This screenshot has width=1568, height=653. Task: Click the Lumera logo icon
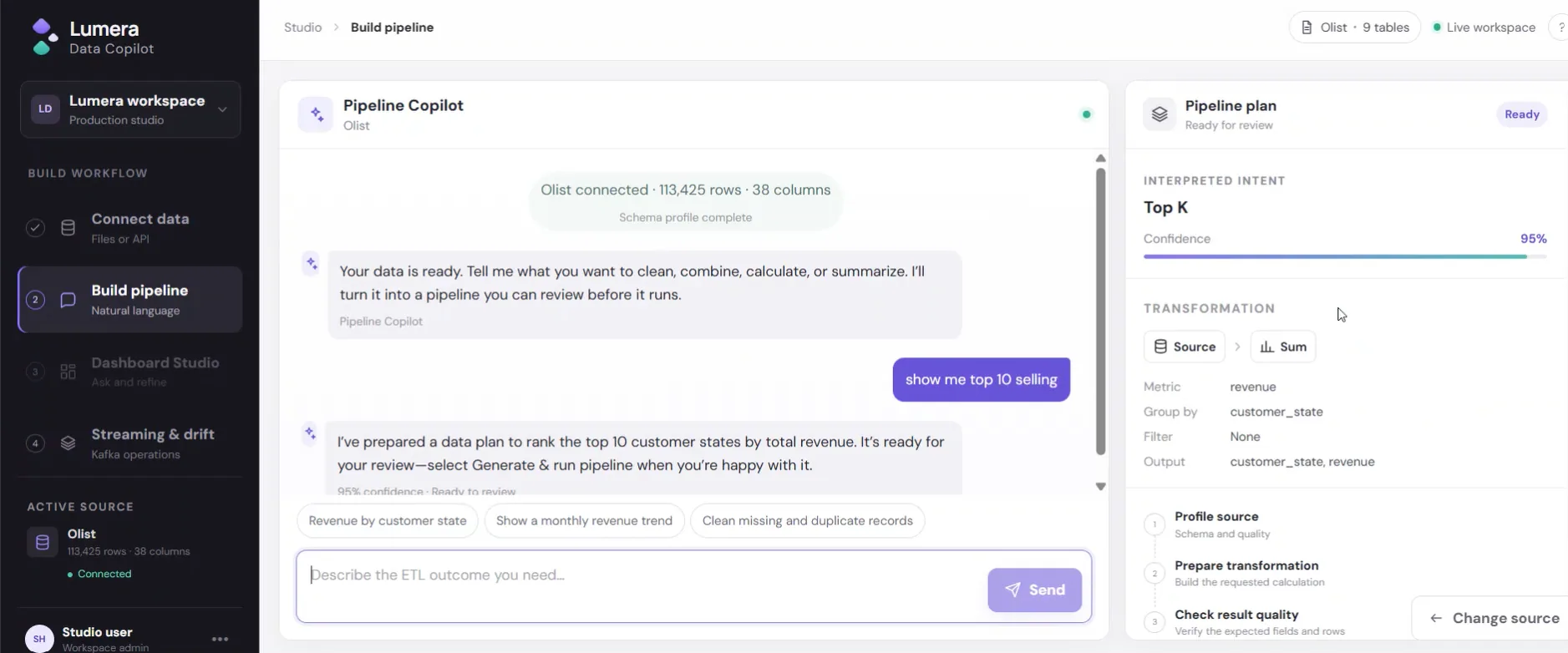click(x=43, y=38)
